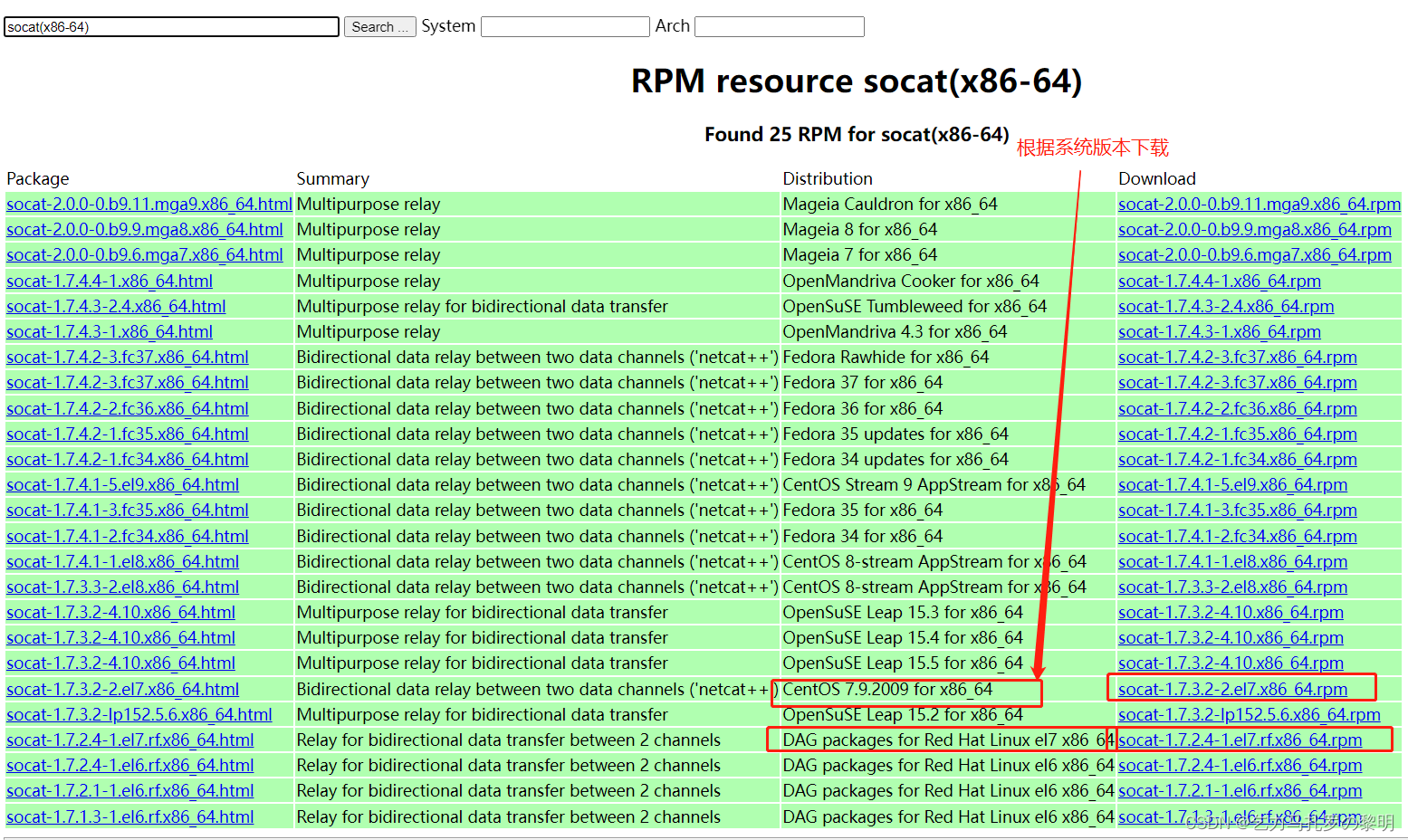
Task: Click 'Found 25 RPM for socat(x86-64)' heading
Action: click(x=857, y=135)
